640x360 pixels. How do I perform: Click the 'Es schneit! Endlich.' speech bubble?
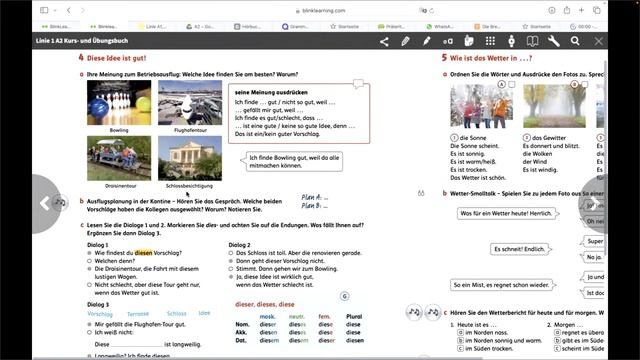pyautogui.click(x=520, y=249)
